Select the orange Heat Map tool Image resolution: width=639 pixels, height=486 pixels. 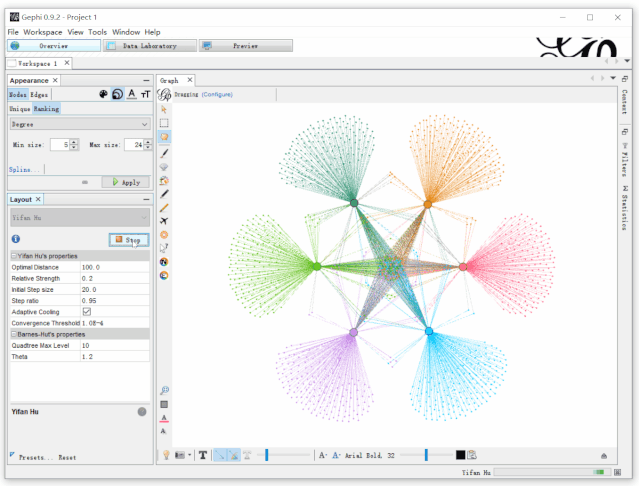coord(164,235)
